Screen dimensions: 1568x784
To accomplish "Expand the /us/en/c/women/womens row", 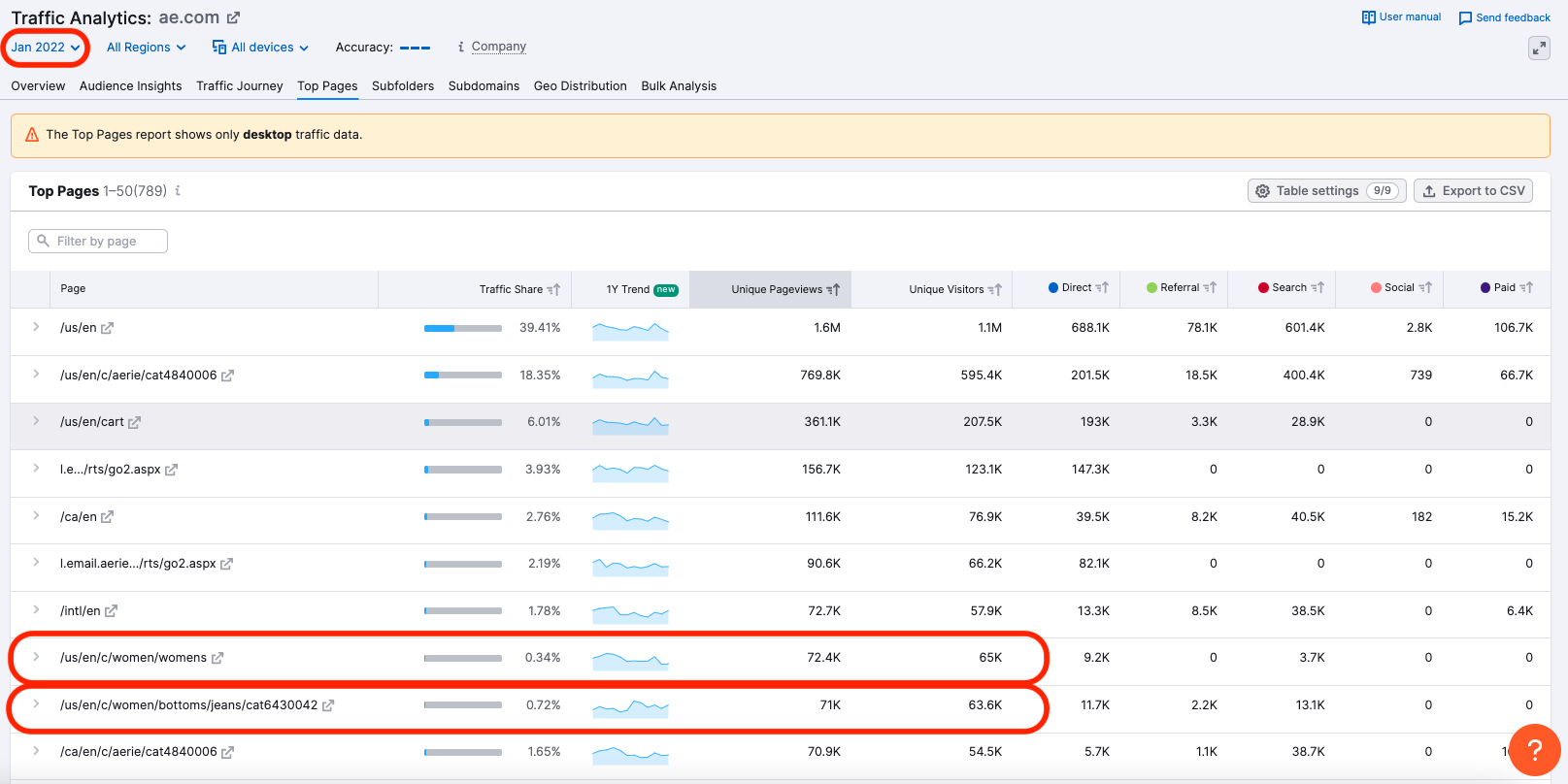I will [x=36, y=657].
